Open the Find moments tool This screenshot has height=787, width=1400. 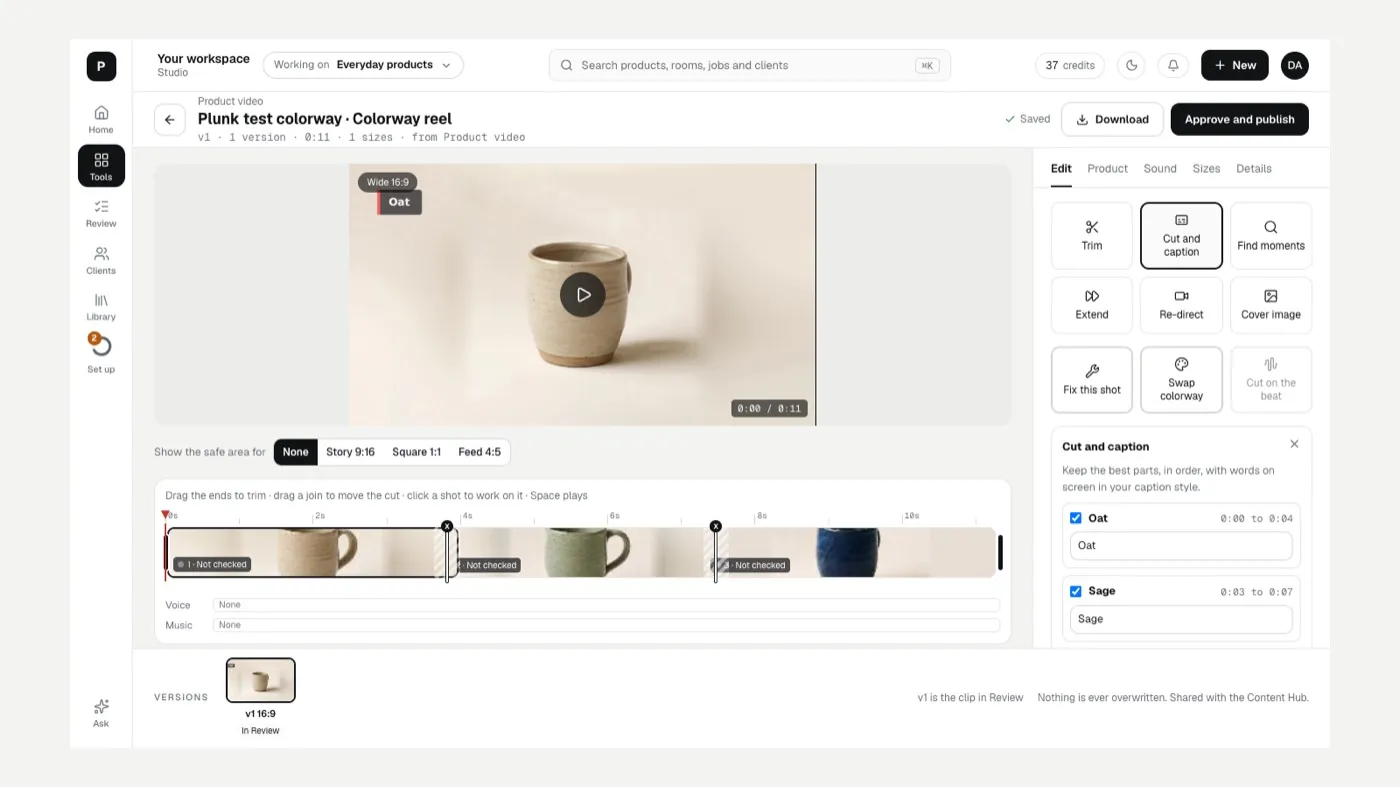[x=1271, y=236]
